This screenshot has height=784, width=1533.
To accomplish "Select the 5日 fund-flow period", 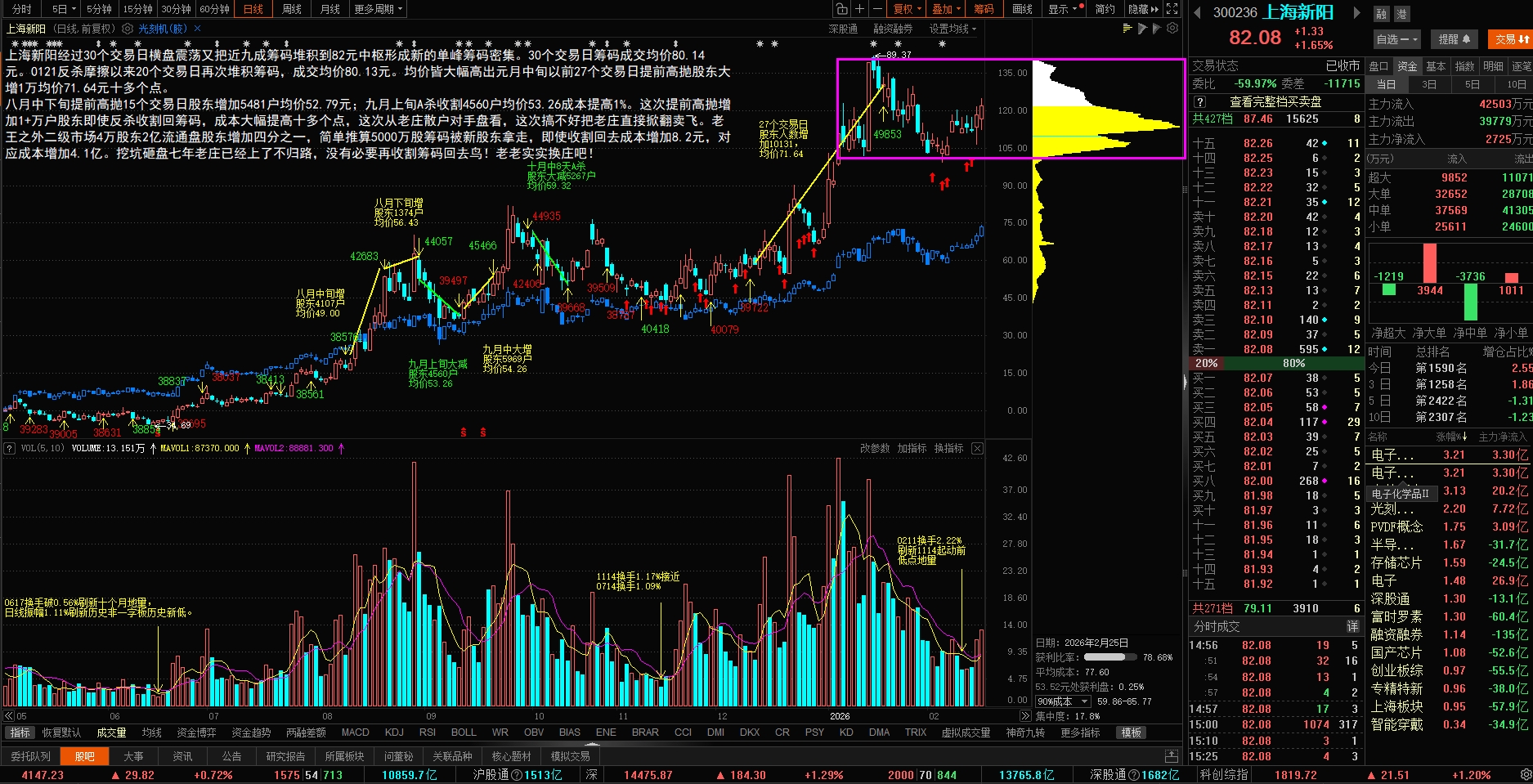I will (x=1472, y=84).
